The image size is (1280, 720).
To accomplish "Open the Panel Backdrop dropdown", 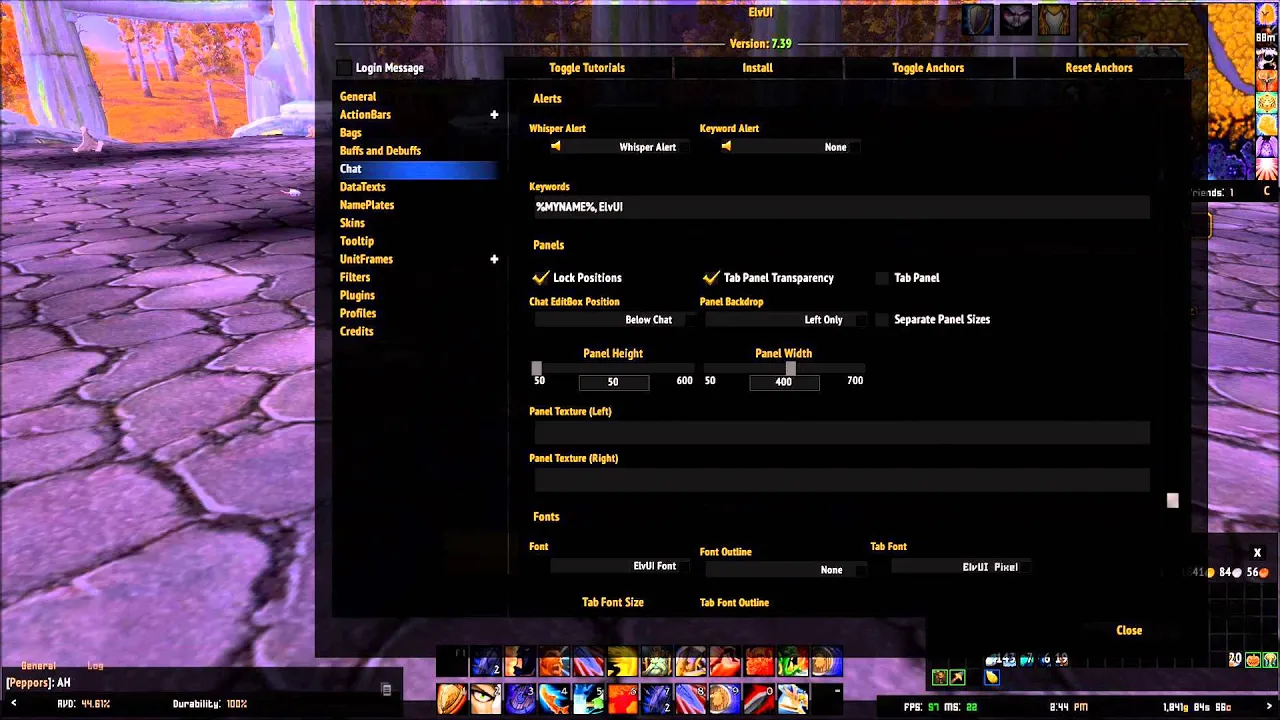I will coord(784,320).
